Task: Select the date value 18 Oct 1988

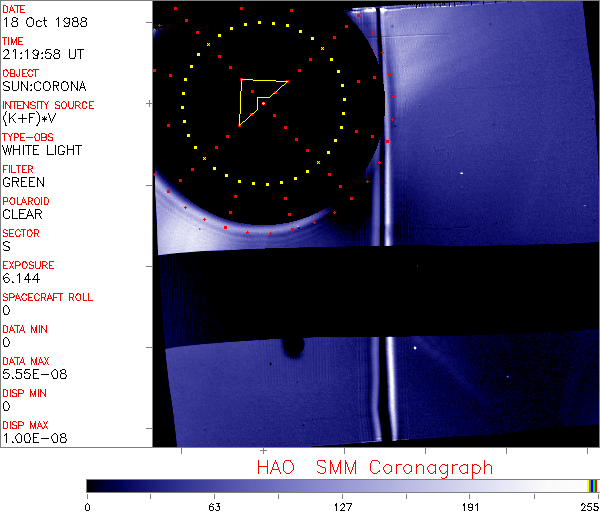Action: [36, 23]
